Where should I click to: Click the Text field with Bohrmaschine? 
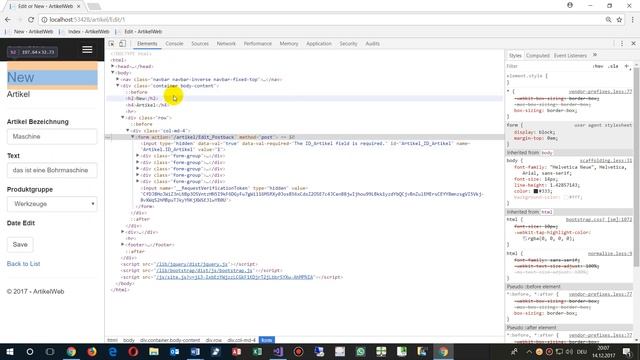52,170
